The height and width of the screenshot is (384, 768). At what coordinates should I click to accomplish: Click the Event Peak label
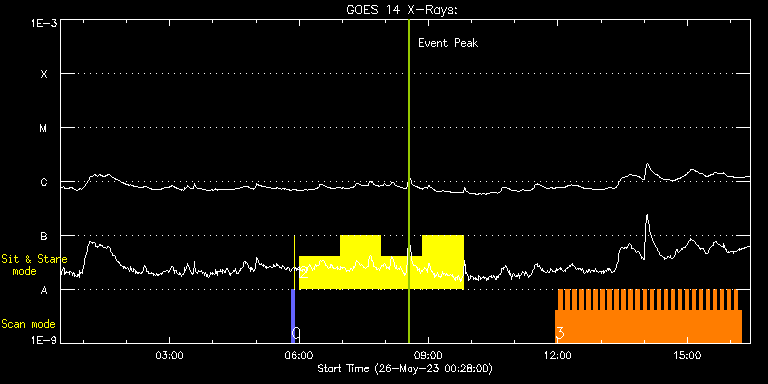(448, 43)
